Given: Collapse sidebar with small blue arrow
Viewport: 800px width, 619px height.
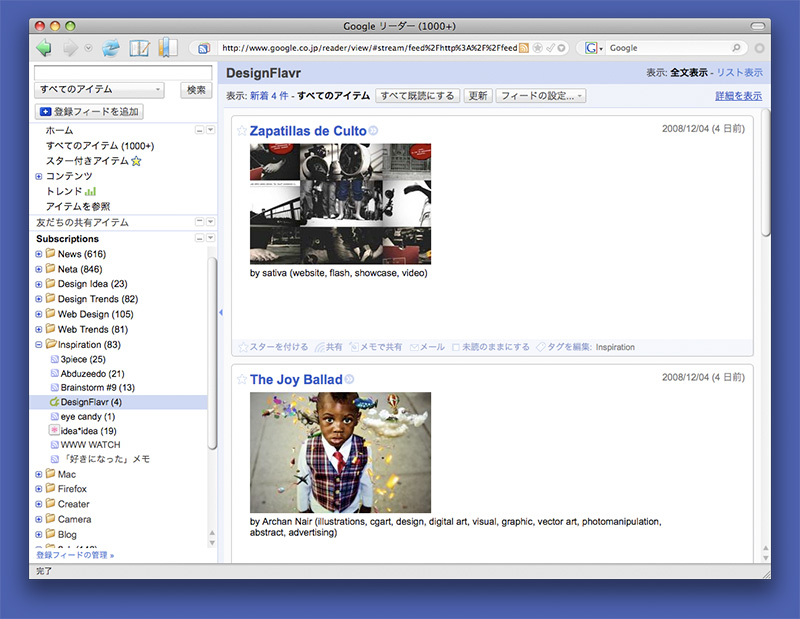Looking at the screenshot, I should 220,312.
